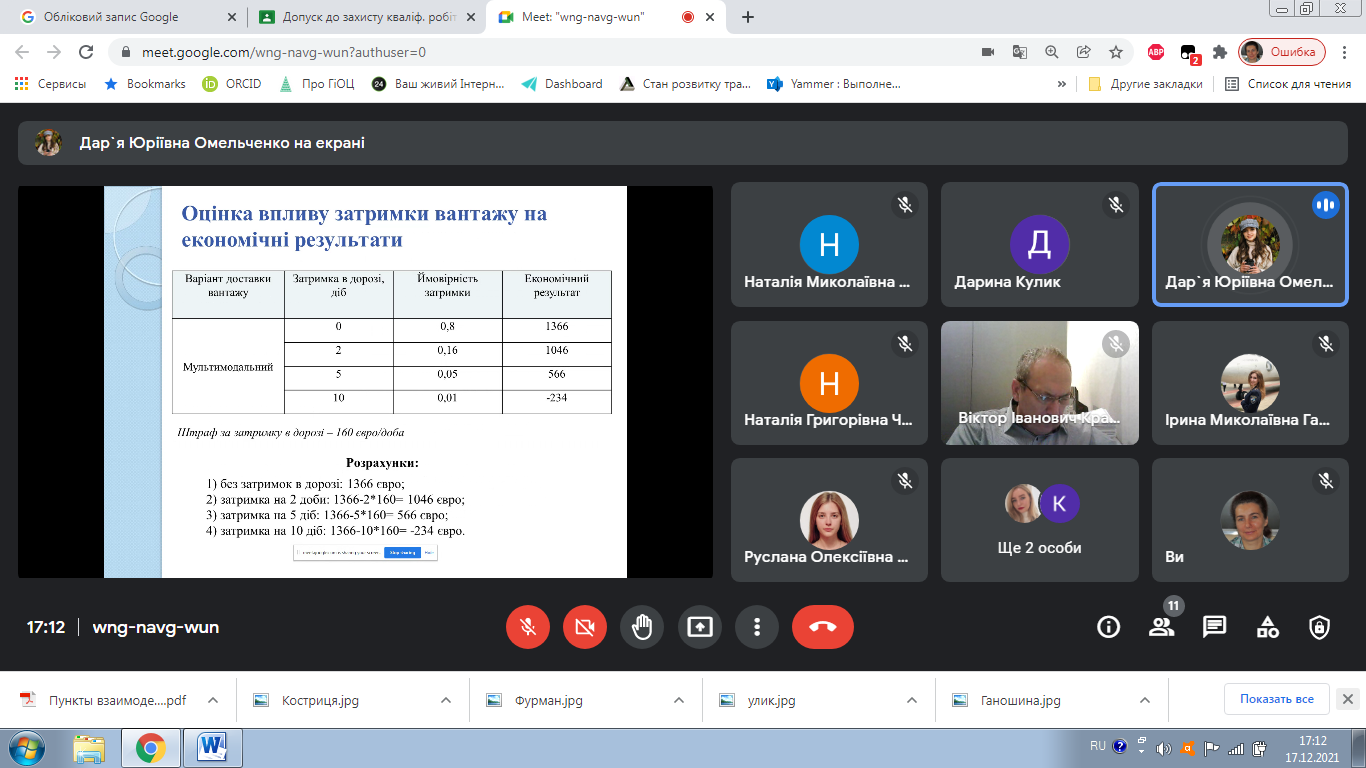The image size is (1366, 768).
Task: Expand options for Кострица.jpg download
Action: [x=446, y=700]
